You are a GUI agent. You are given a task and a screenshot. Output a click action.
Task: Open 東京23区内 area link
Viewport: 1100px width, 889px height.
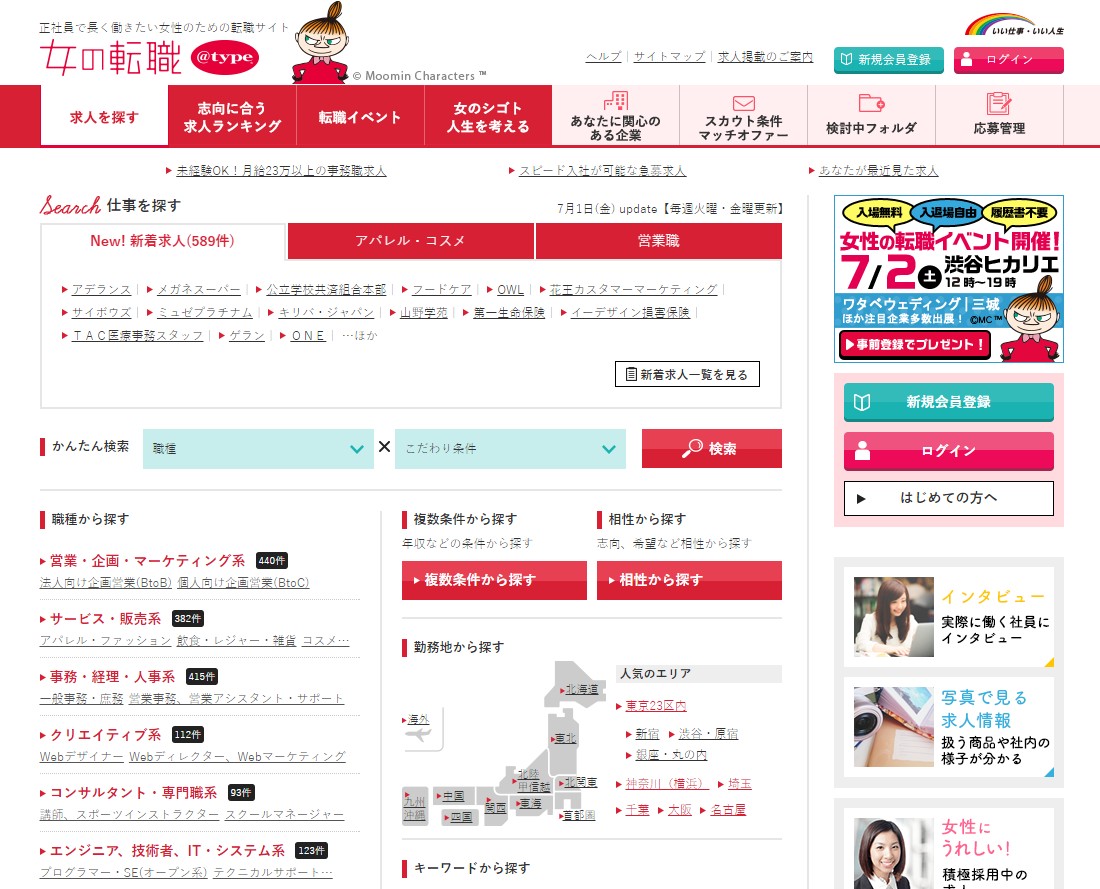click(x=656, y=706)
